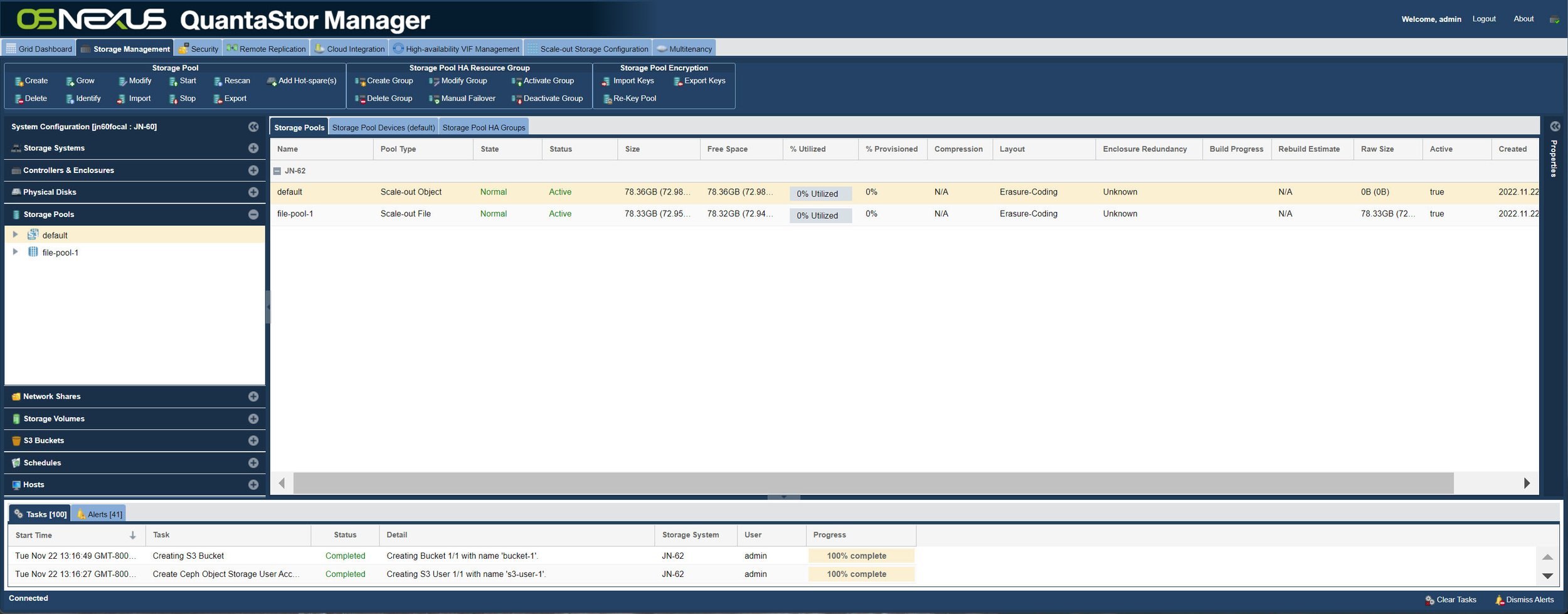Click the Identify pool button
This screenshot has width=1568, height=614.
coord(83,98)
